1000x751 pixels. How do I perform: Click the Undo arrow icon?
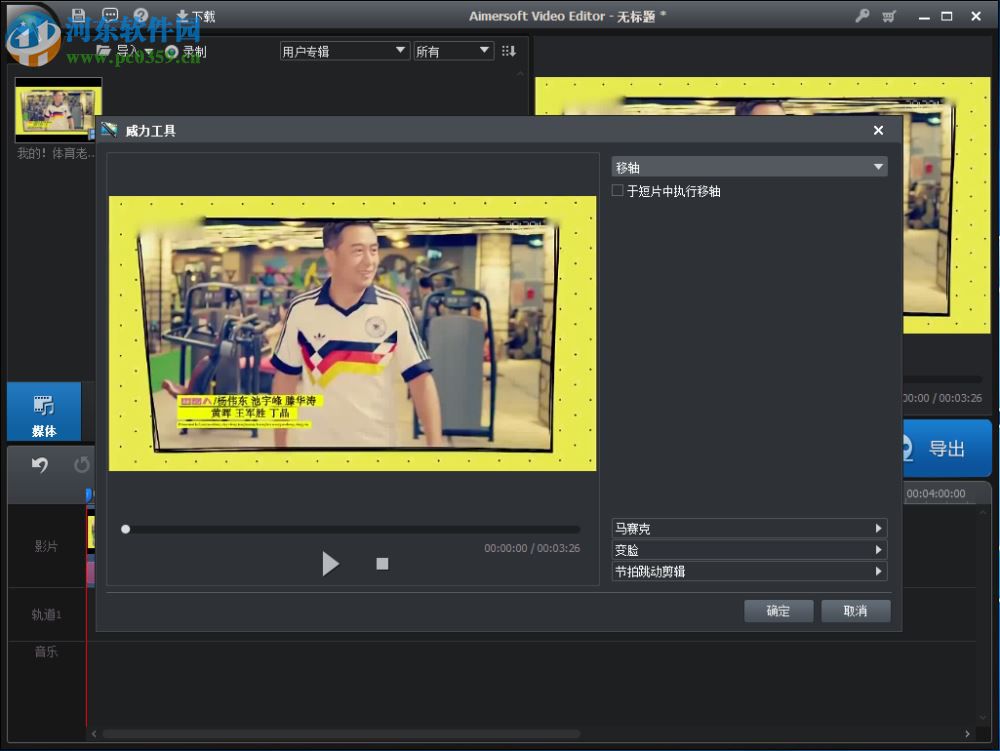click(x=40, y=463)
